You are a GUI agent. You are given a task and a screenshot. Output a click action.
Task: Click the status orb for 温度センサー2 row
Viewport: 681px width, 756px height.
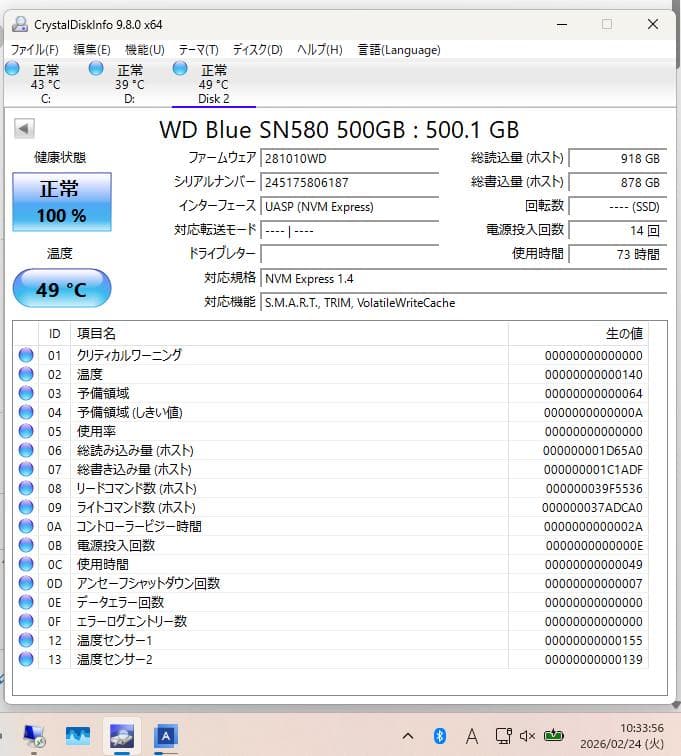26,659
